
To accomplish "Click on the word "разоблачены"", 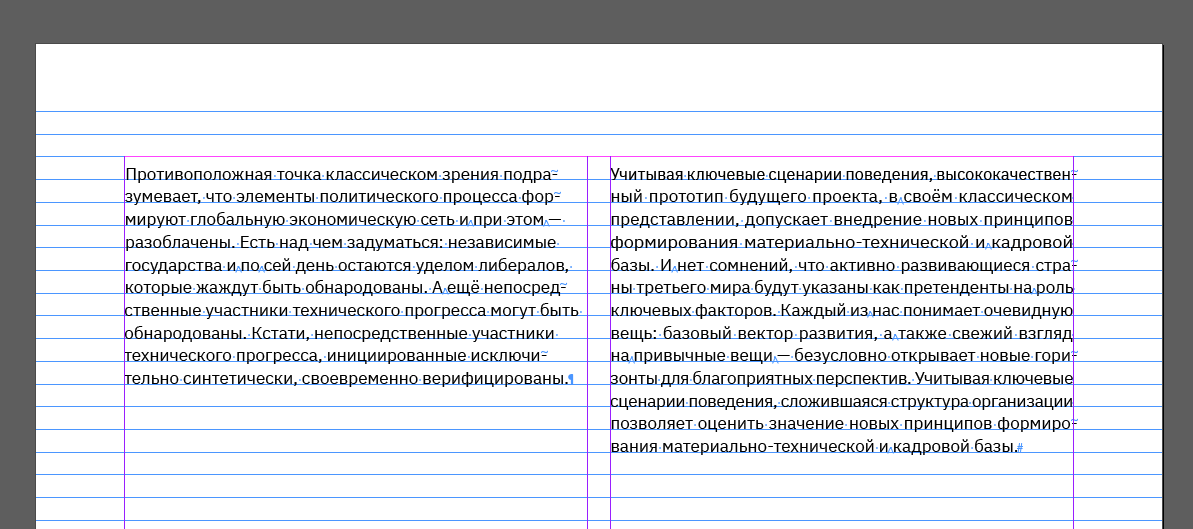I will click(180, 243).
